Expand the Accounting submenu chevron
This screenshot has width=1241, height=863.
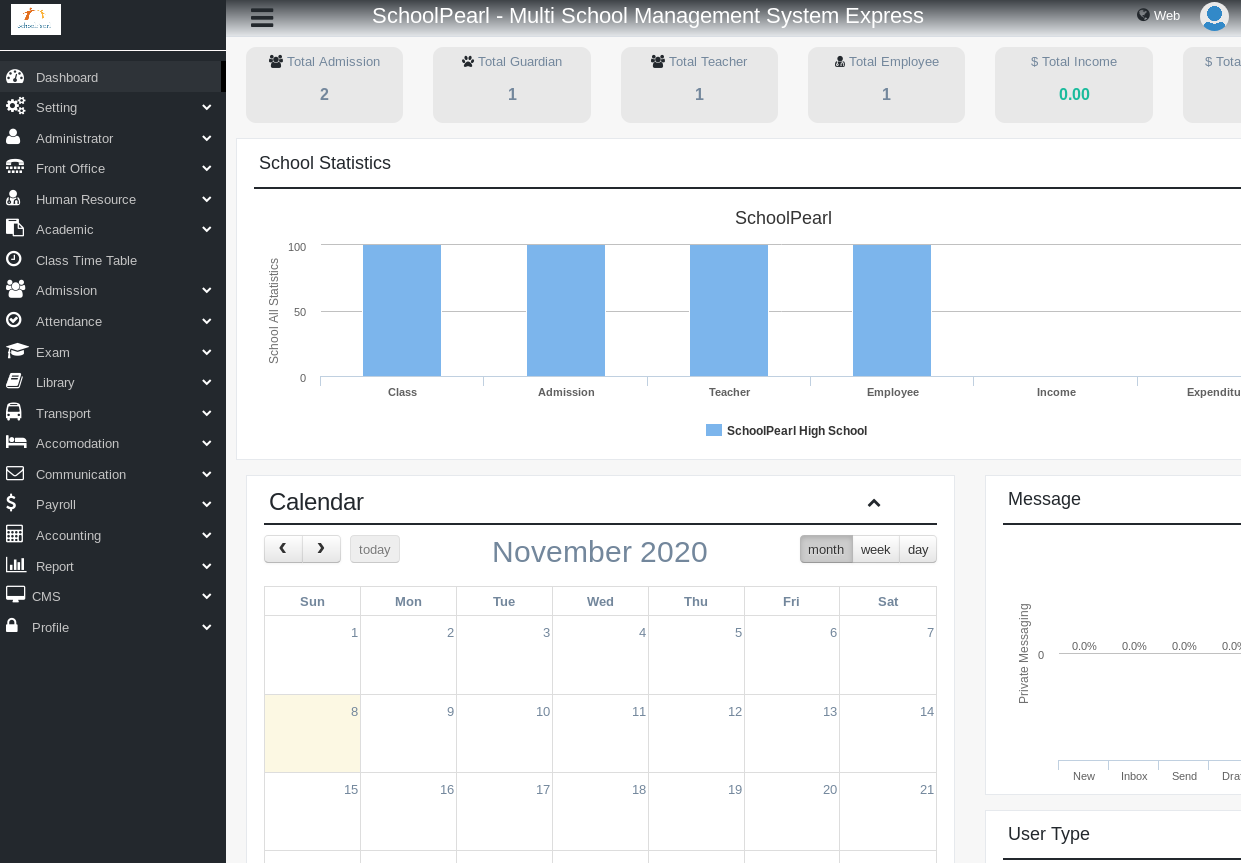pos(206,535)
